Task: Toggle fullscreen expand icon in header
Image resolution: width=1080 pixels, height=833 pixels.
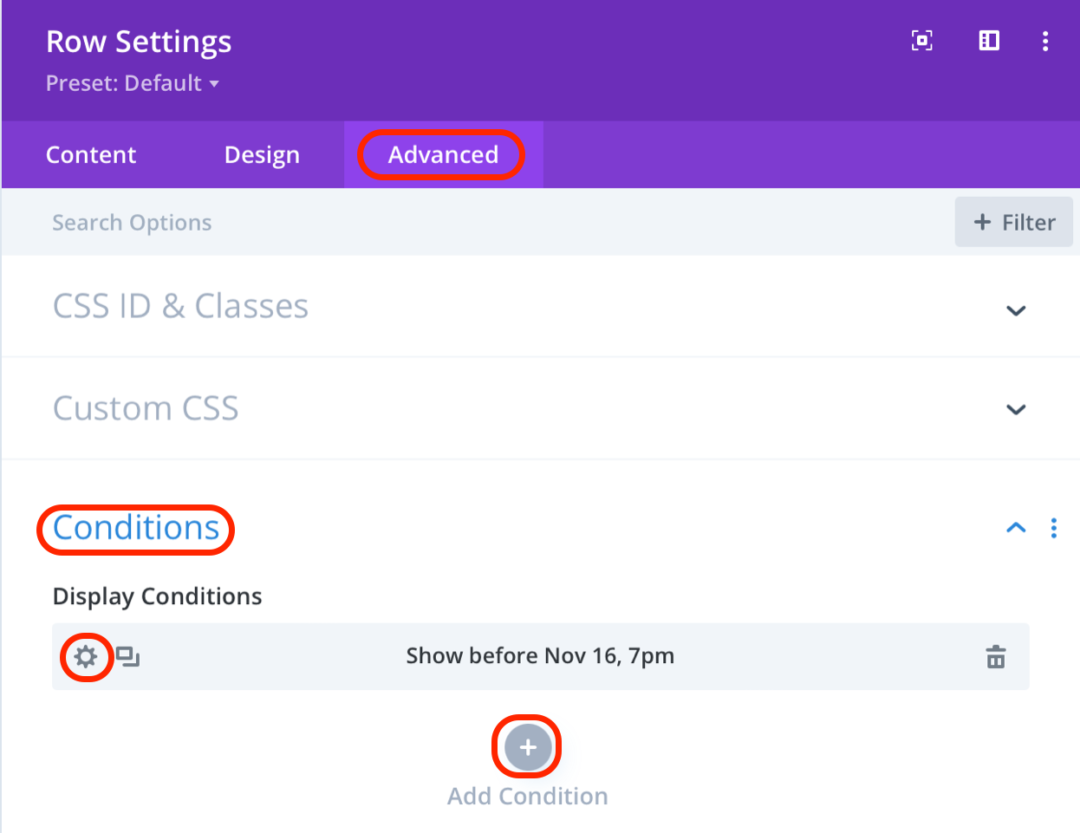Action: point(922,41)
